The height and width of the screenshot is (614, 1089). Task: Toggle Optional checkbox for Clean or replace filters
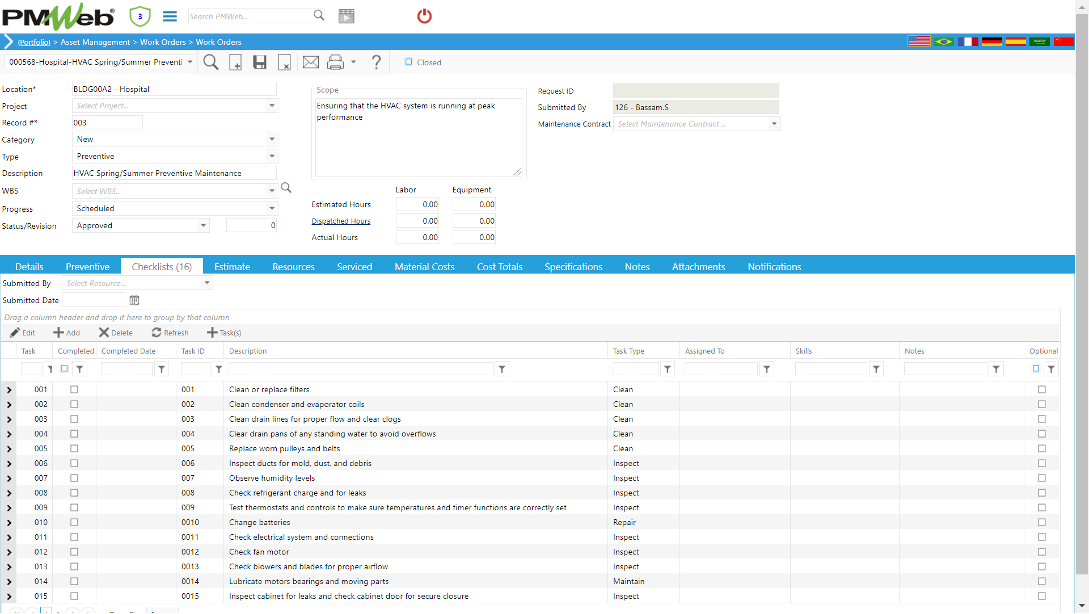tap(1042, 390)
